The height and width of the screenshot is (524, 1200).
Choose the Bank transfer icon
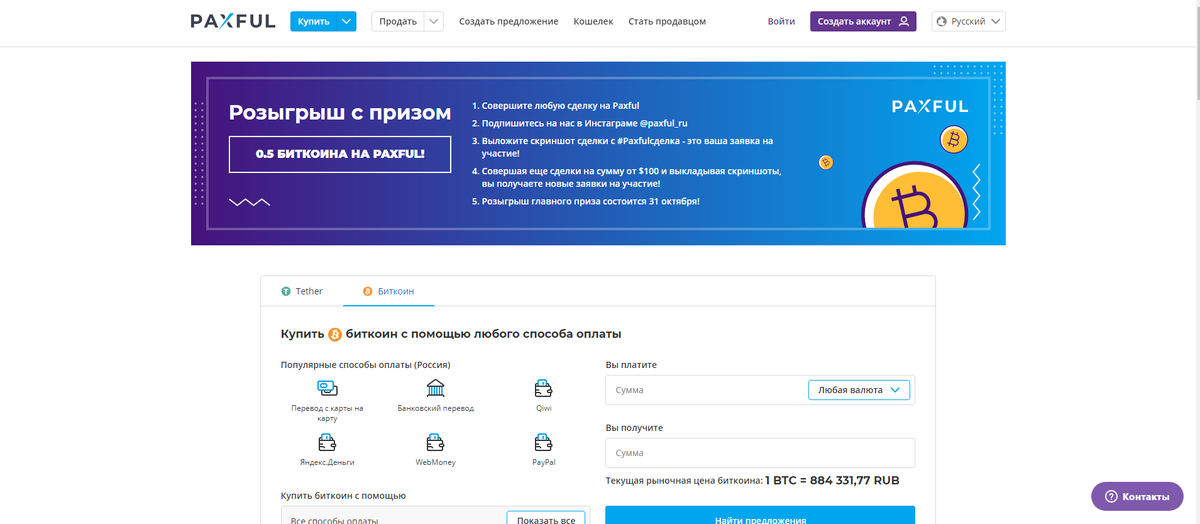click(435, 388)
